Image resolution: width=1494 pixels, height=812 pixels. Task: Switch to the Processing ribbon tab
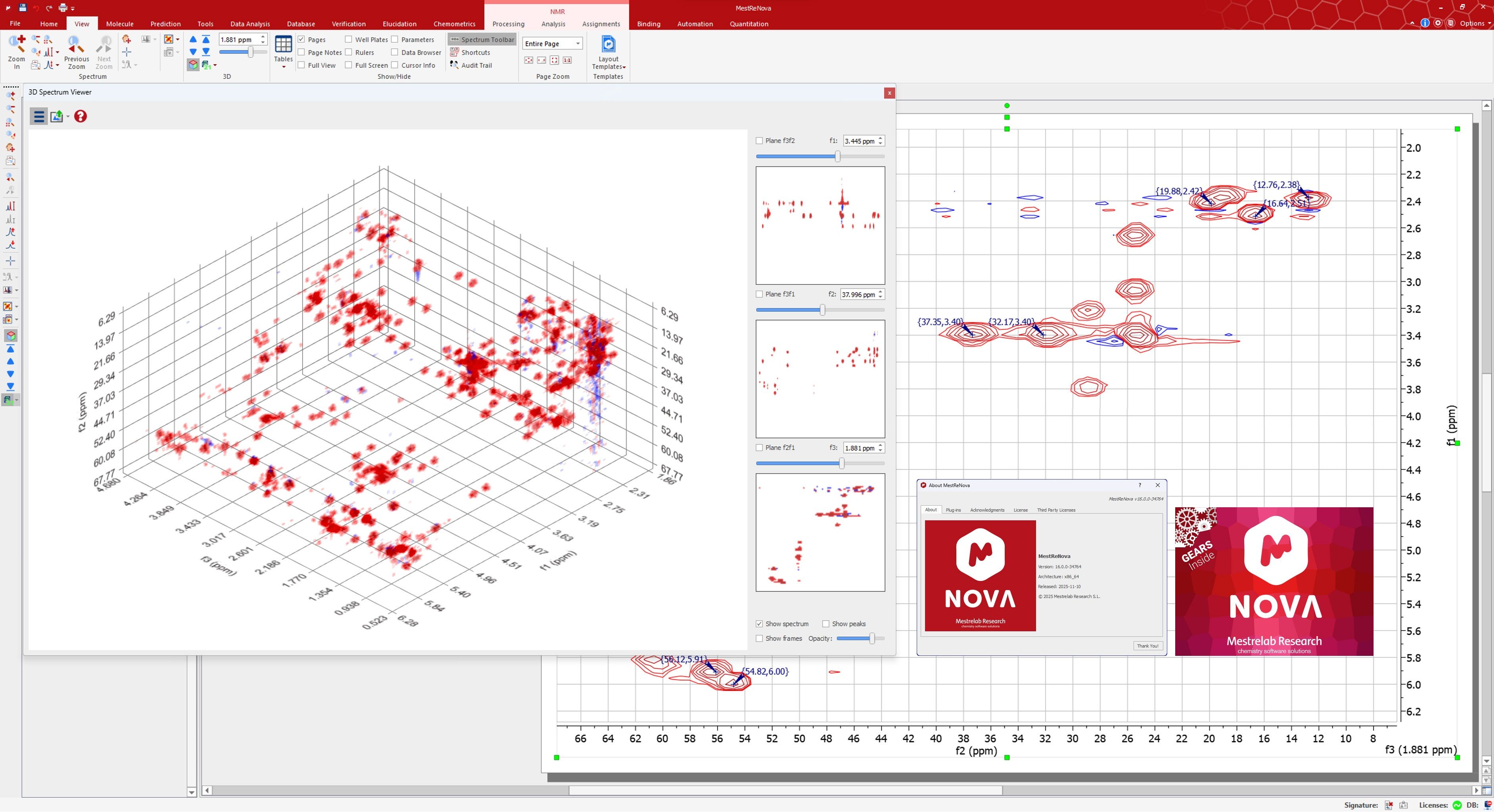(x=508, y=24)
